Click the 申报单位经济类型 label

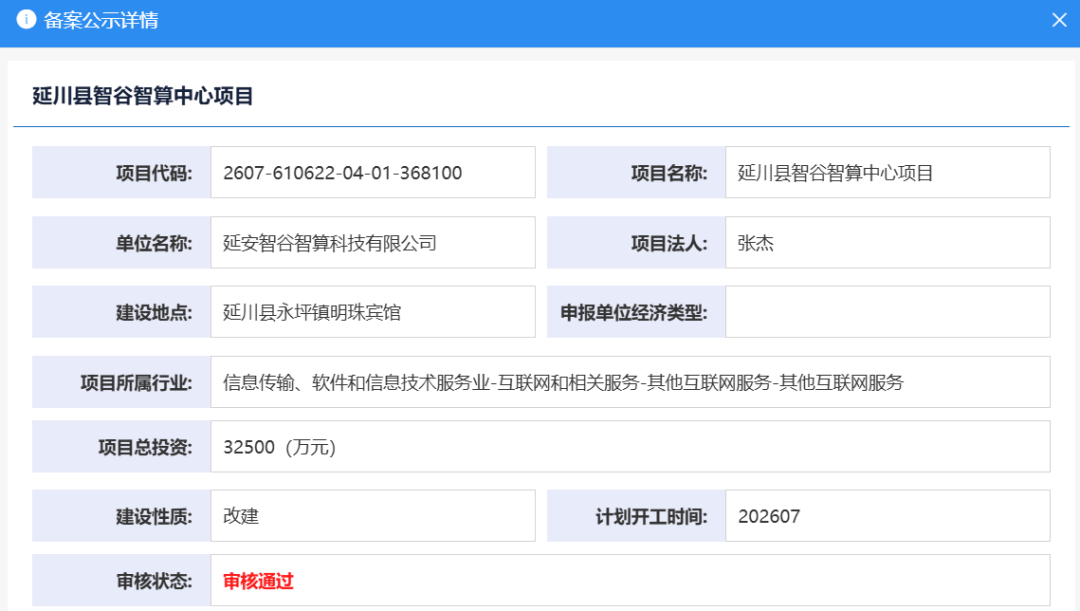(634, 313)
